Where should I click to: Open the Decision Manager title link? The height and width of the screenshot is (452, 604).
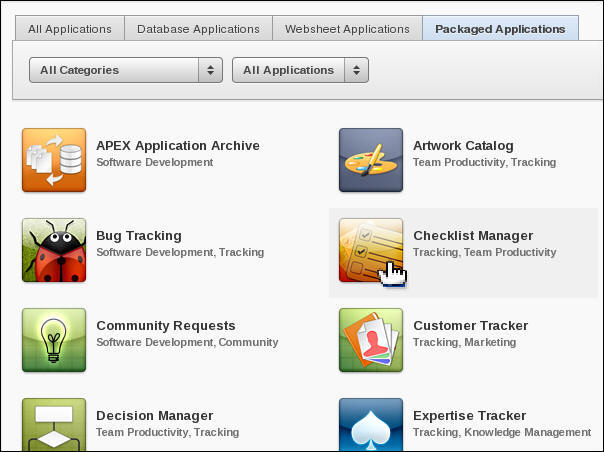[155, 415]
